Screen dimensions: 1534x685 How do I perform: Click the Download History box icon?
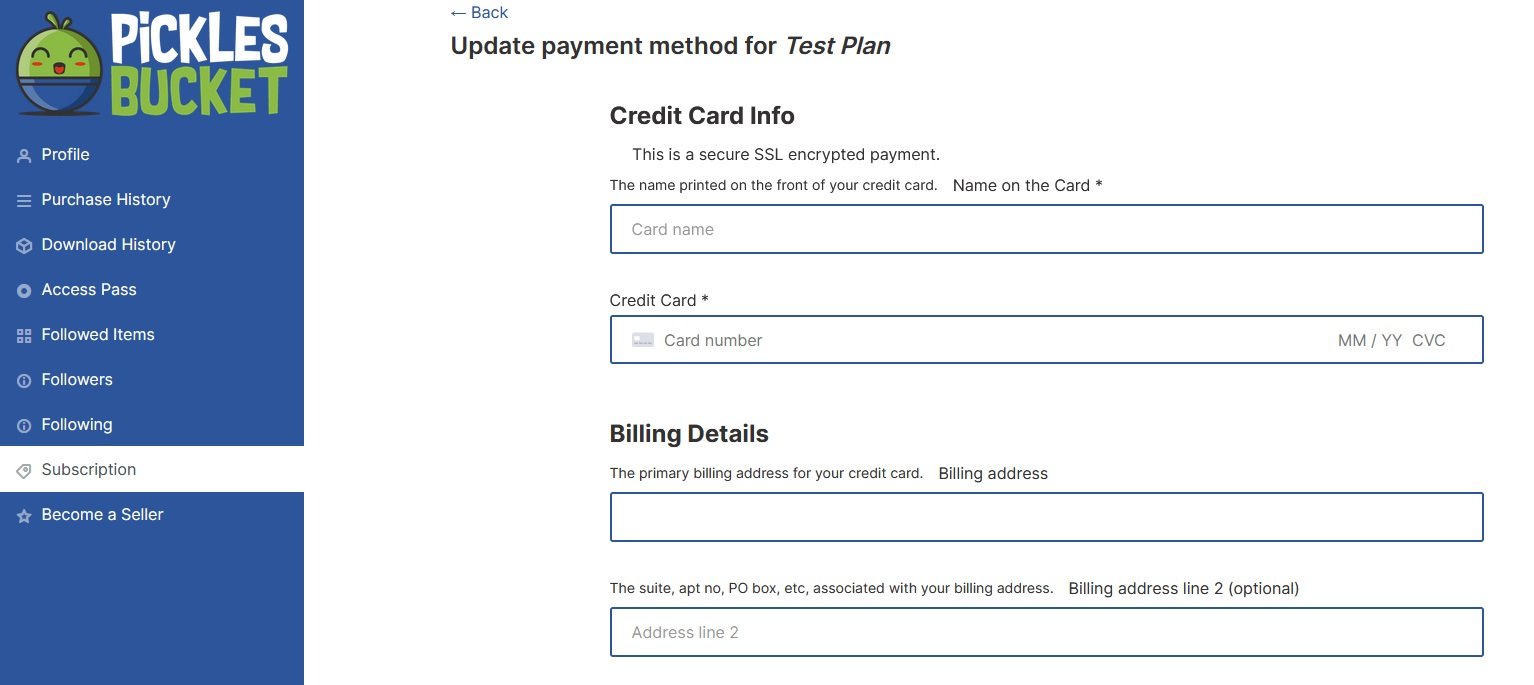click(x=24, y=246)
